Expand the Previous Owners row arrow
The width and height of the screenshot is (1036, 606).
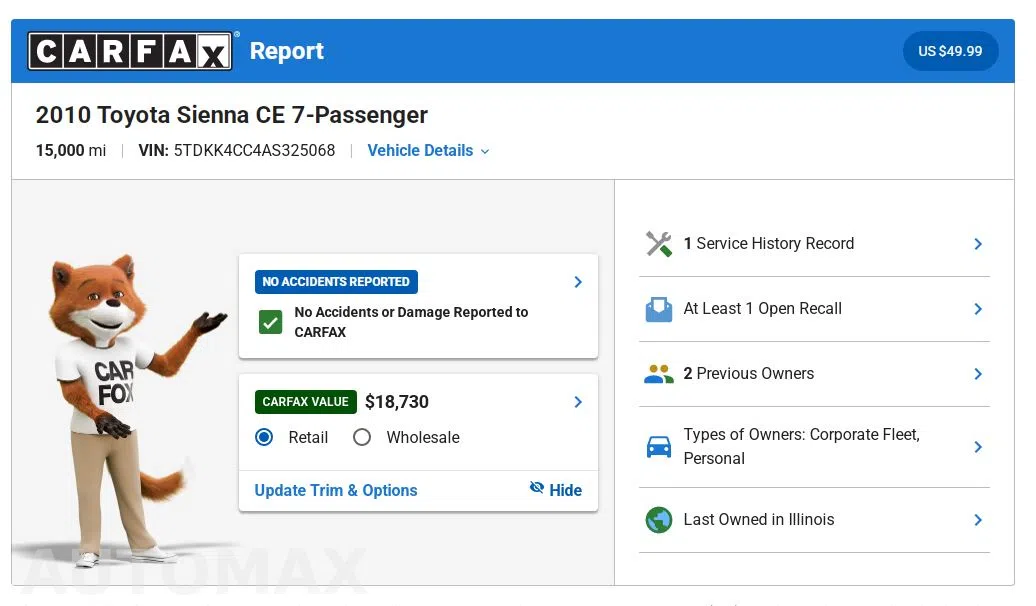point(979,374)
